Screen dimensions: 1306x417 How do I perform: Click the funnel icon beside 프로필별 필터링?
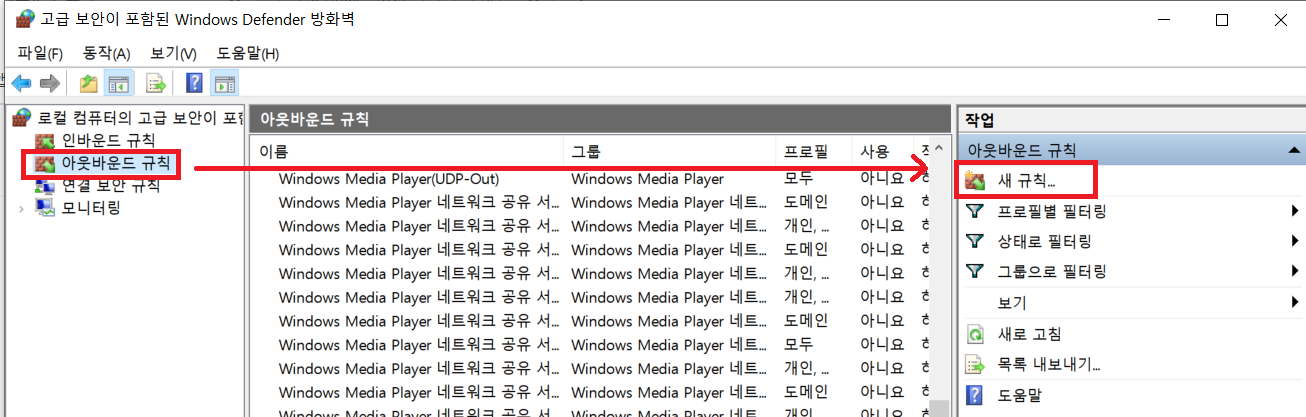[976, 212]
